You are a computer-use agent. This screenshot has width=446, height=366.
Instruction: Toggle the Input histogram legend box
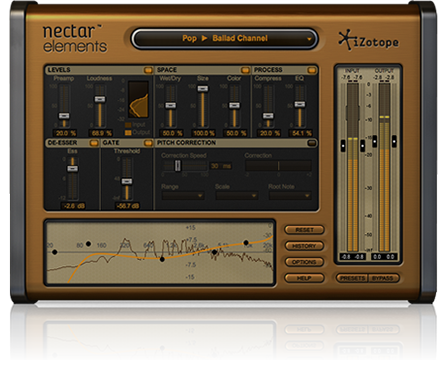(128, 125)
